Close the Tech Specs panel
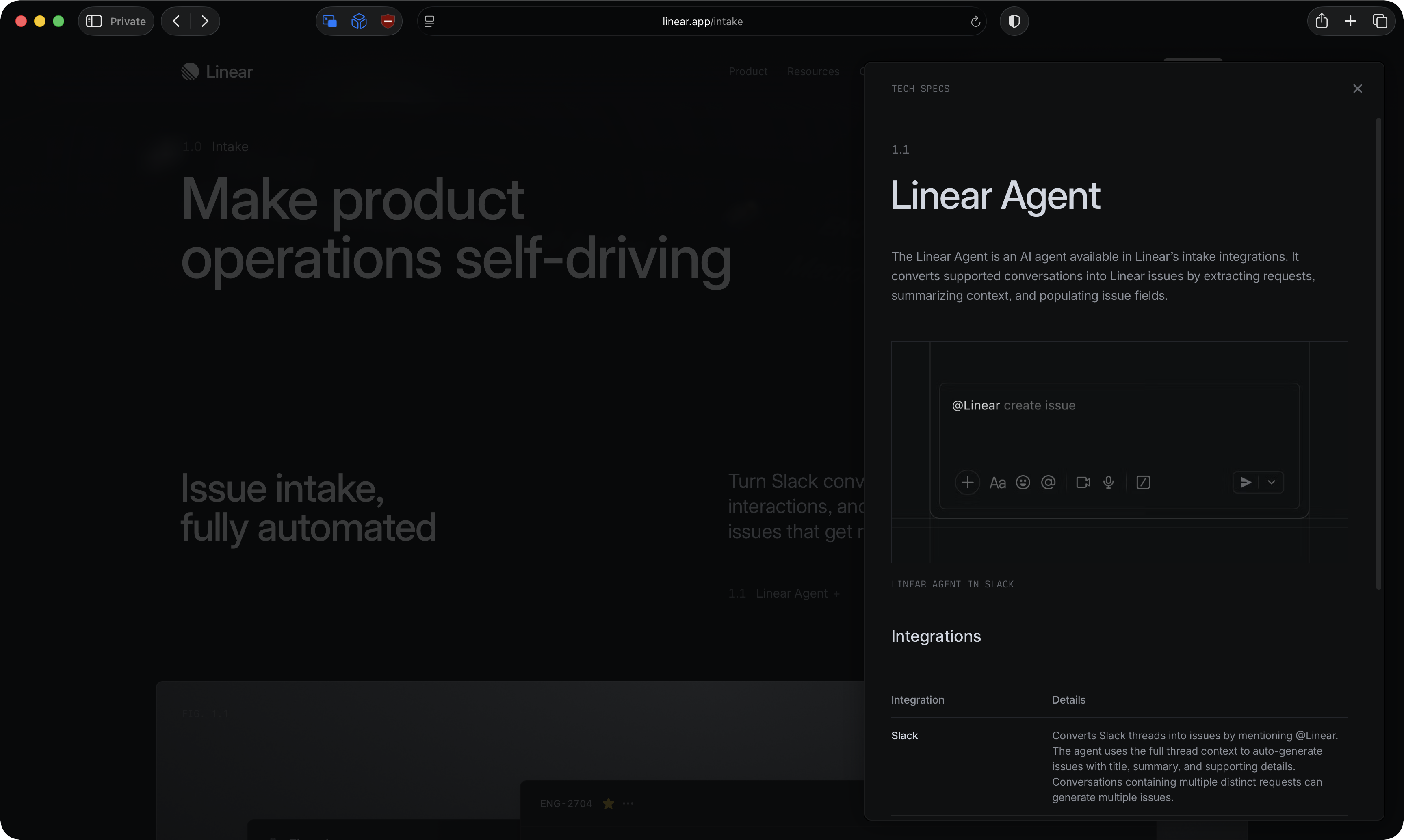This screenshot has width=1404, height=840. click(x=1358, y=88)
